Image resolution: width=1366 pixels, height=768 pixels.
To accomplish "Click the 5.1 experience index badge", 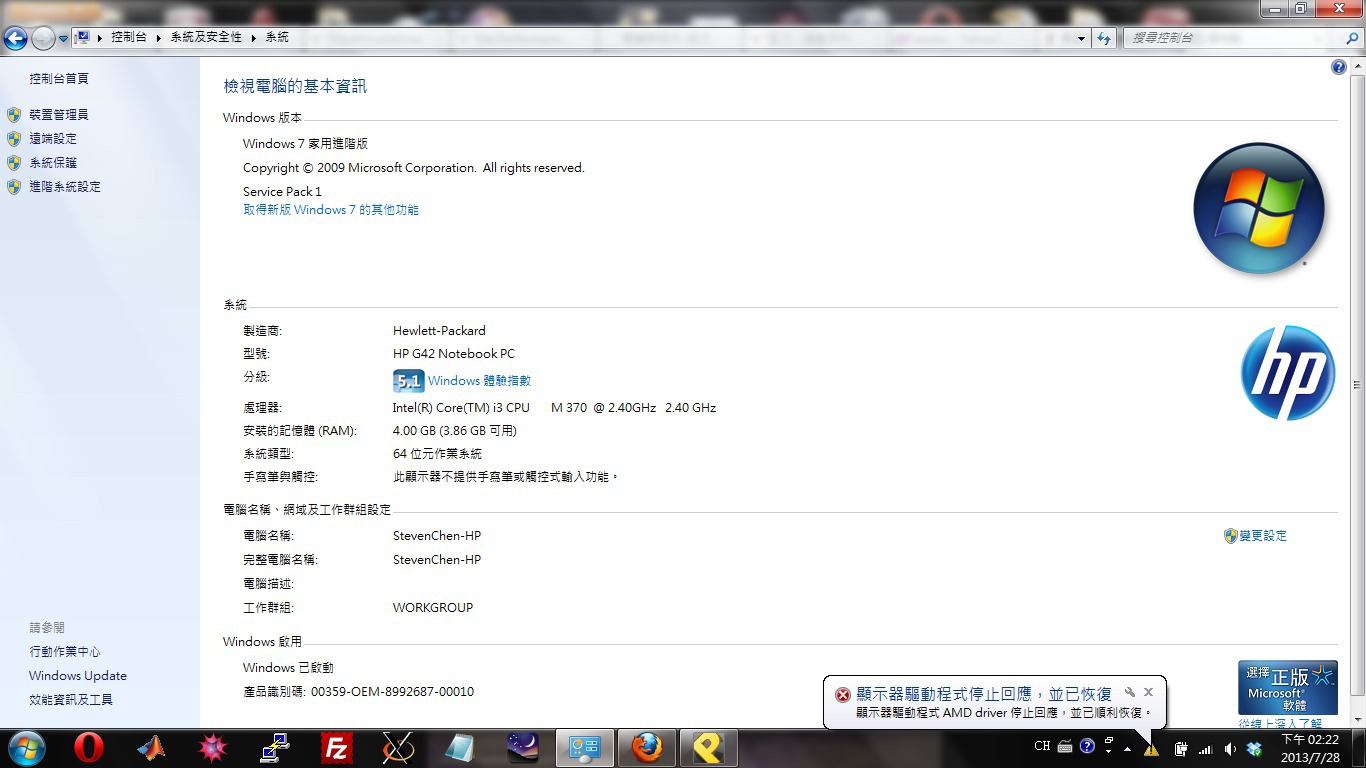I will pyautogui.click(x=408, y=381).
